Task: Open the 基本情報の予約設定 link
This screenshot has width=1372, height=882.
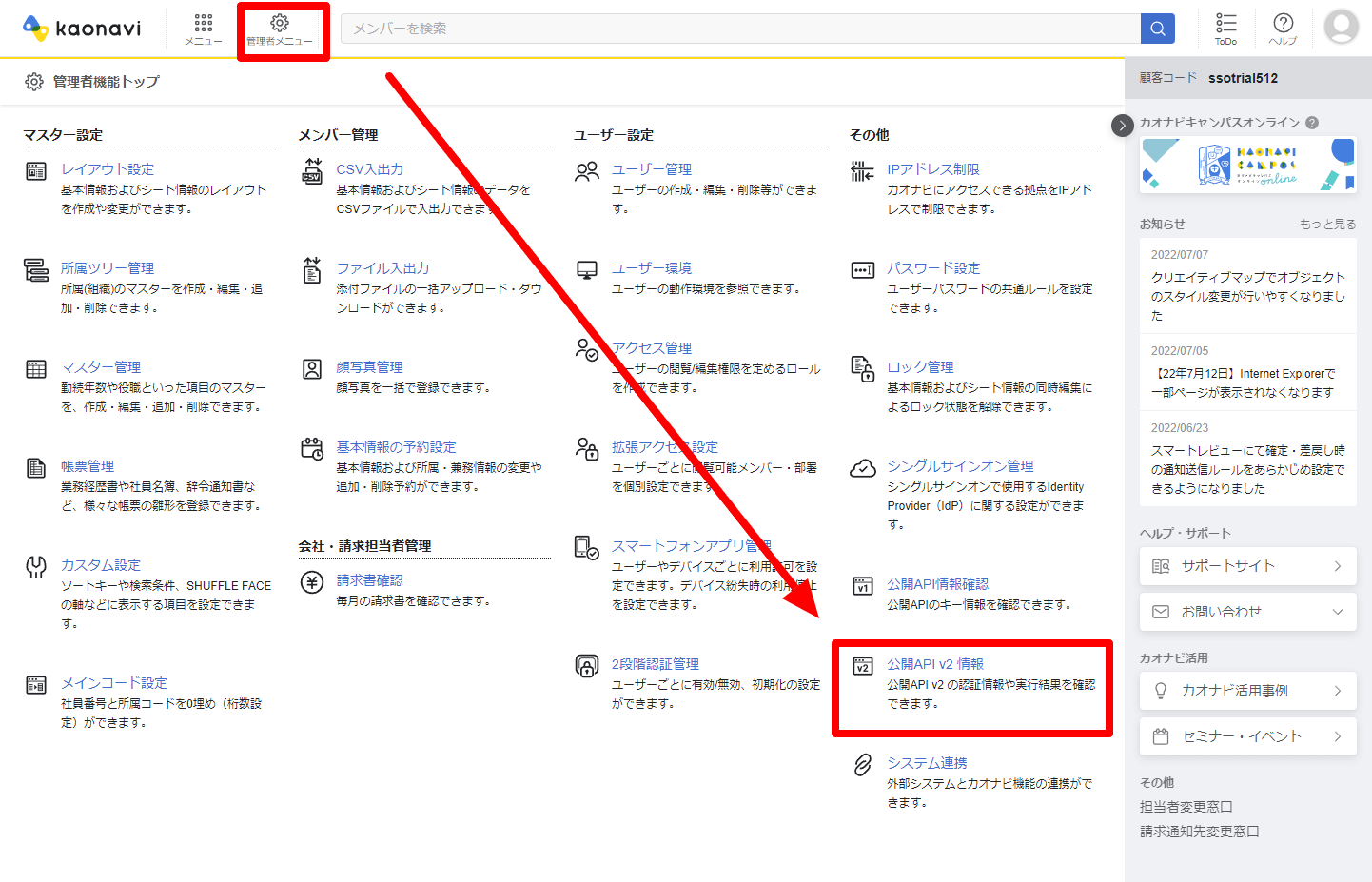Action: tap(396, 447)
